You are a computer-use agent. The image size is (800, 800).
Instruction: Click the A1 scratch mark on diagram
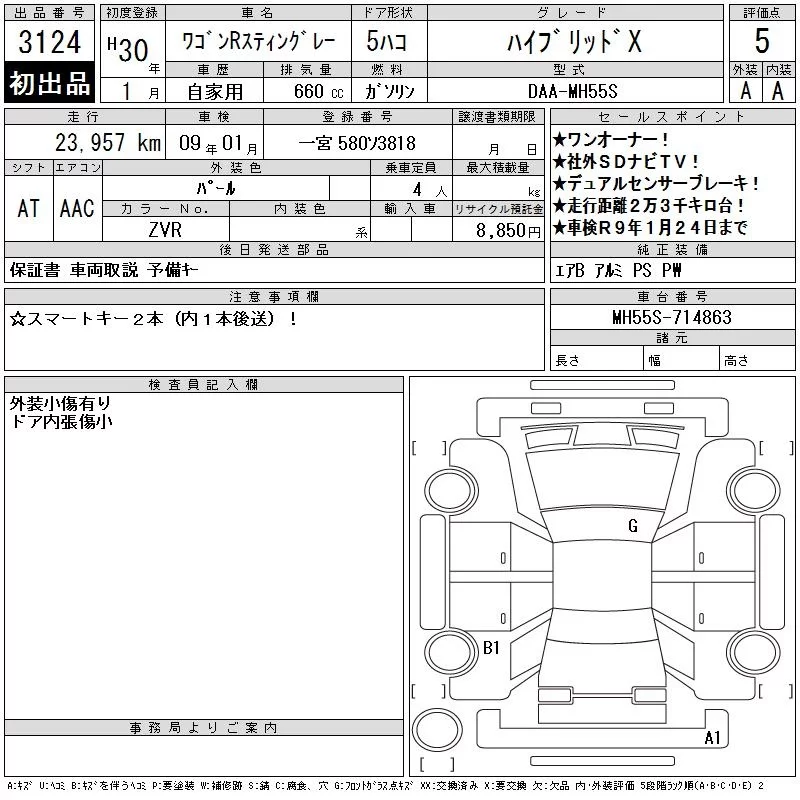pos(712,738)
